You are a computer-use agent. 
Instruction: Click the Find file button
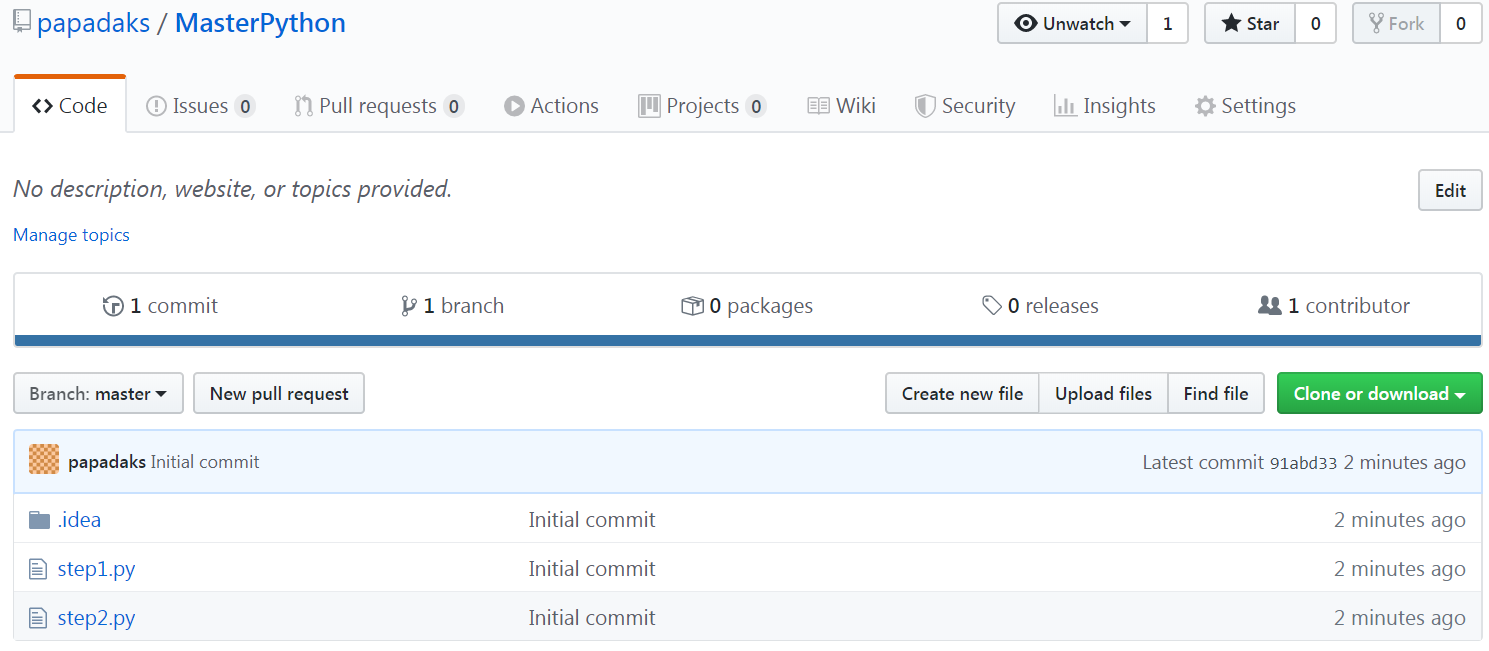[x=1216, y=393]
